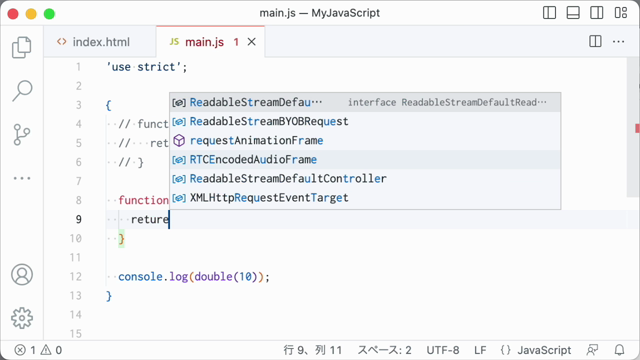Change language mode from JavaScript
This screenshot has height=360, width=640.
point(544,350)
